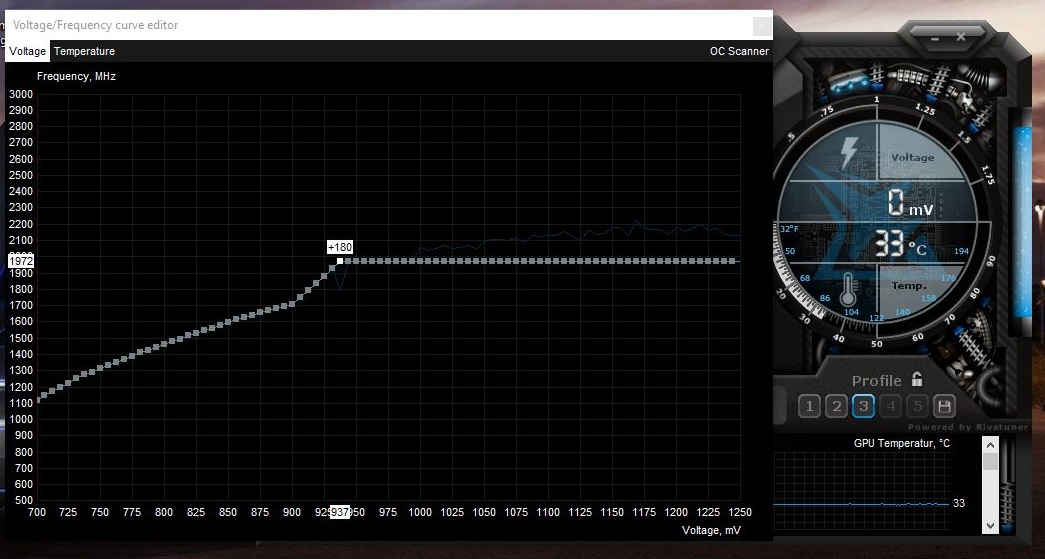Click the +180 offset tooltip

point(340,247)
